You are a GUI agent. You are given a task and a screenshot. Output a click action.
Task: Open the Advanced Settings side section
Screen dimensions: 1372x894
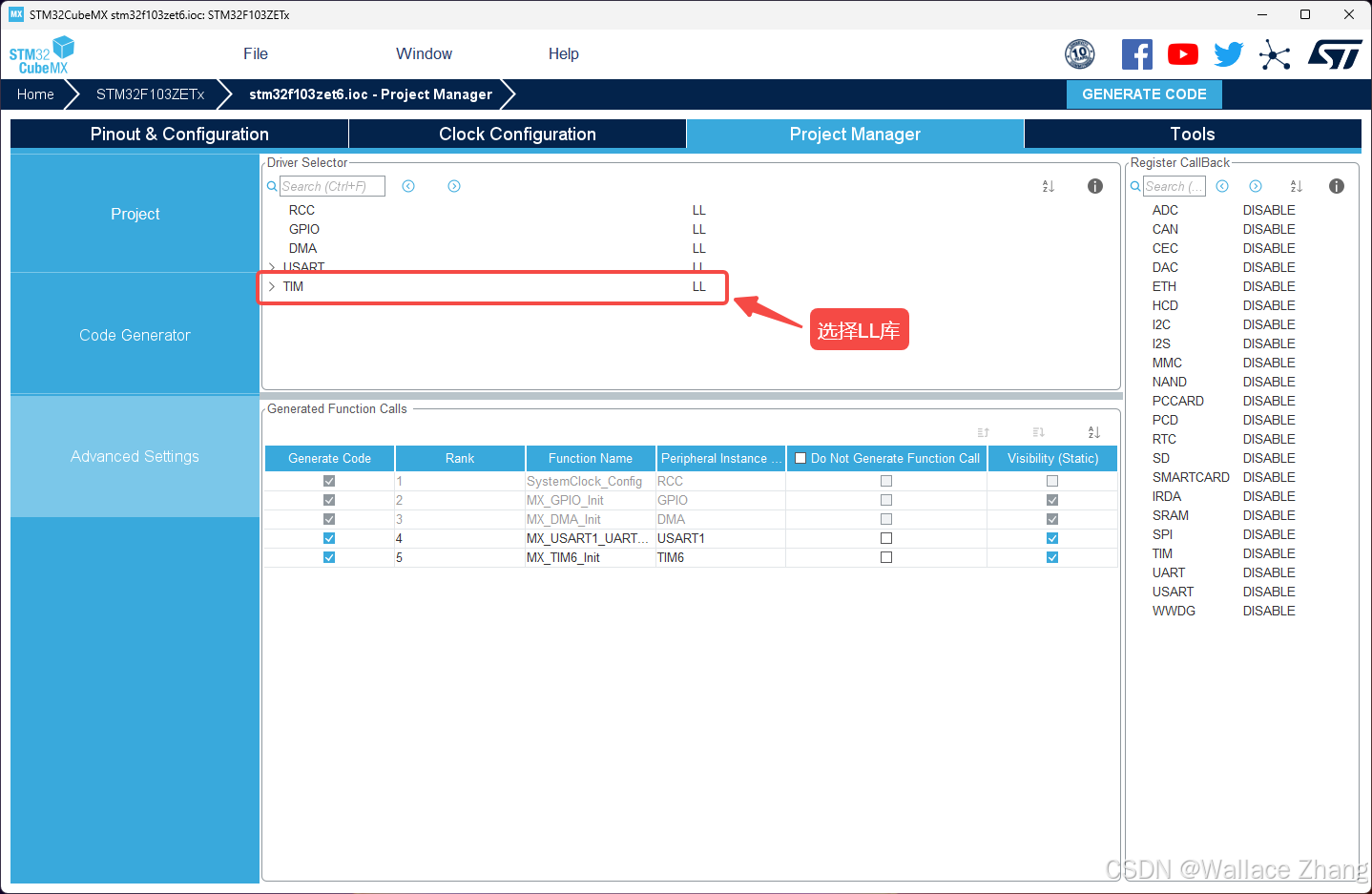(x=135, y=456)
